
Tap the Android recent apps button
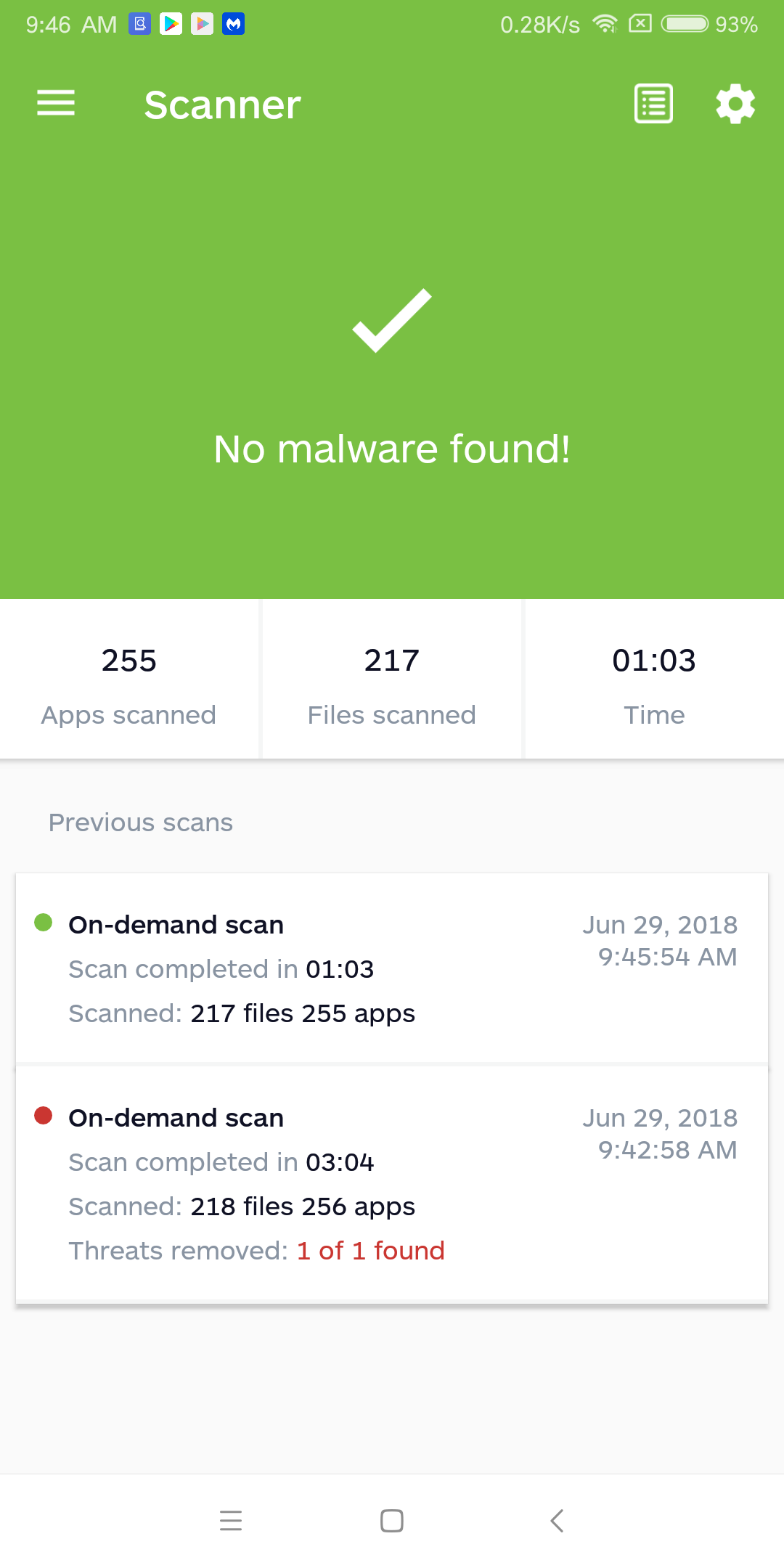(231, 1520)
